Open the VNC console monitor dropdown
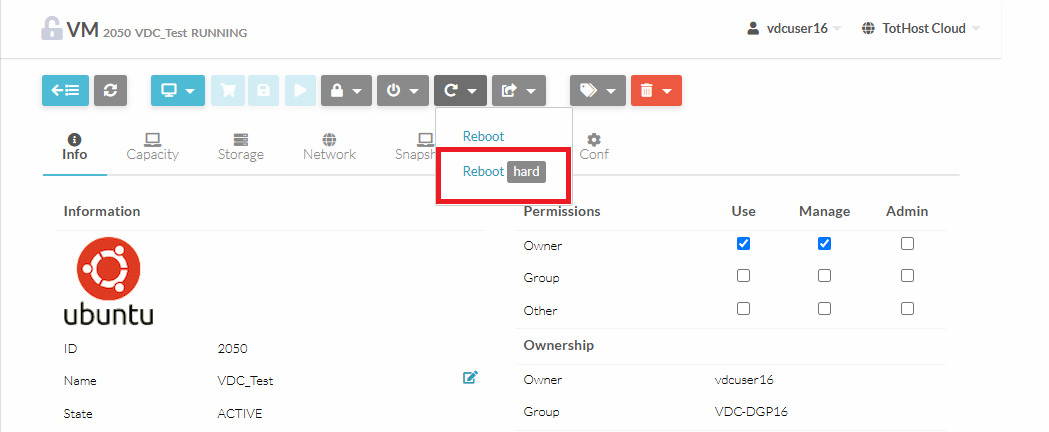 (x=178, y=90)
